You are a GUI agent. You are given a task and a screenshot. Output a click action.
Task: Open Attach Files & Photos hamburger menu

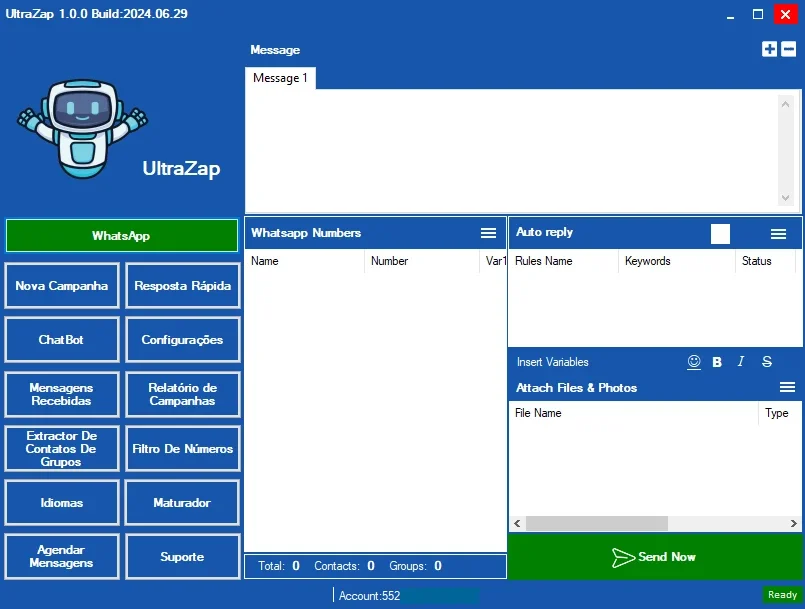787,387
